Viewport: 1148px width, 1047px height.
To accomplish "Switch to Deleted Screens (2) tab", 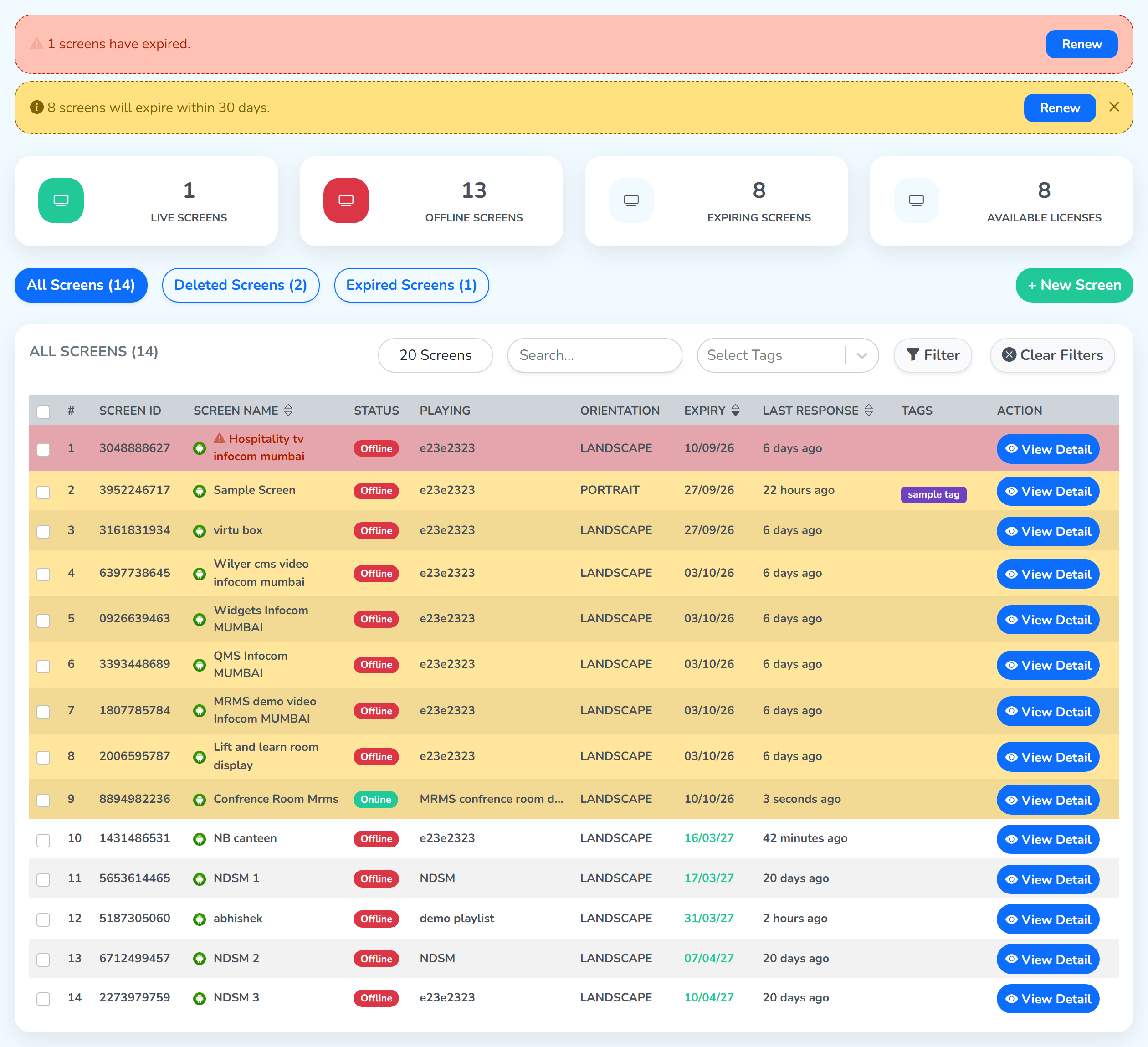I will 241,285.
